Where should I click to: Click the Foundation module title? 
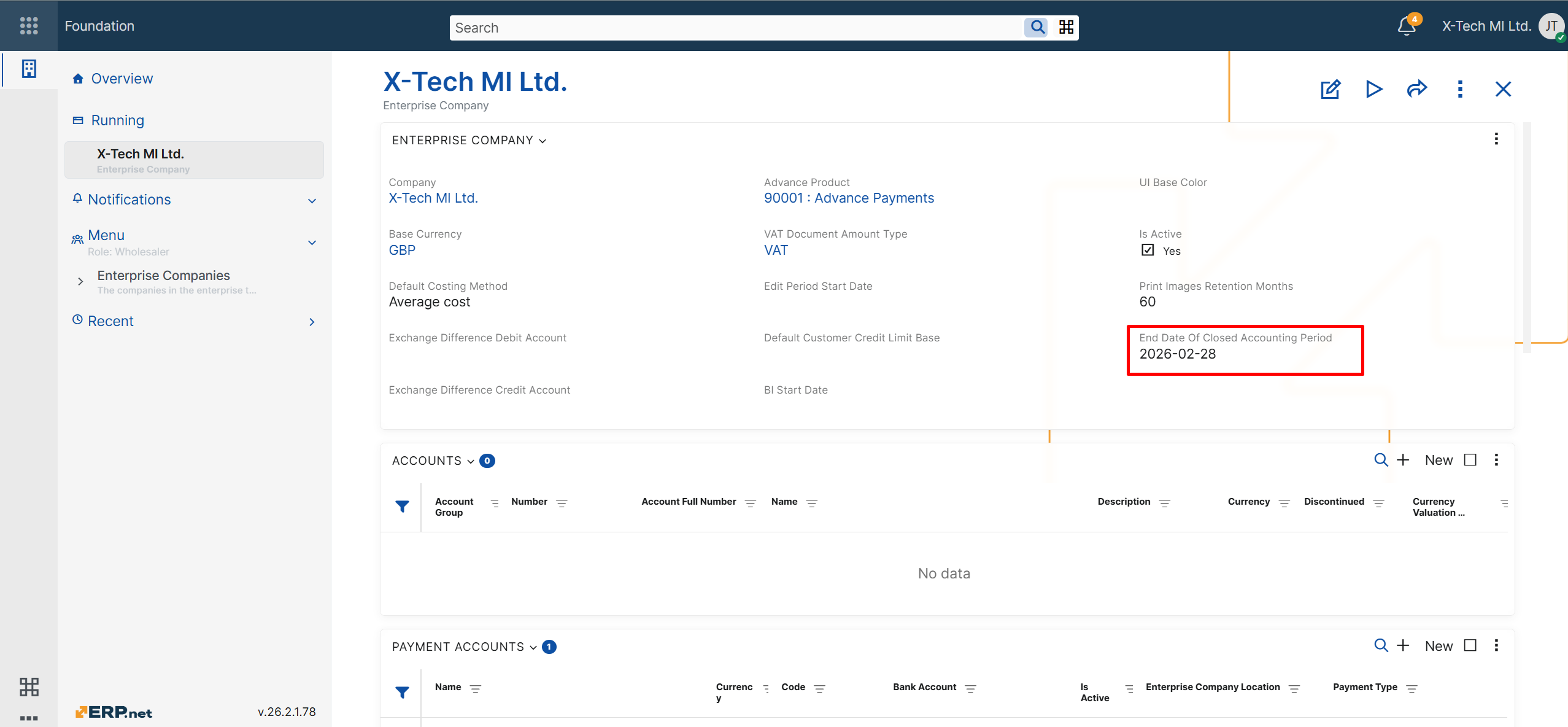pos(99,26)
